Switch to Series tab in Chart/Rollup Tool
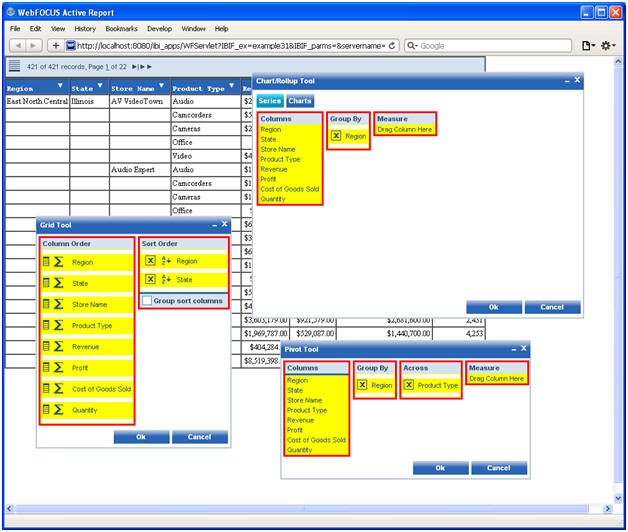The height and width of the screenshot is (532, 628). (x=270, y=101)
